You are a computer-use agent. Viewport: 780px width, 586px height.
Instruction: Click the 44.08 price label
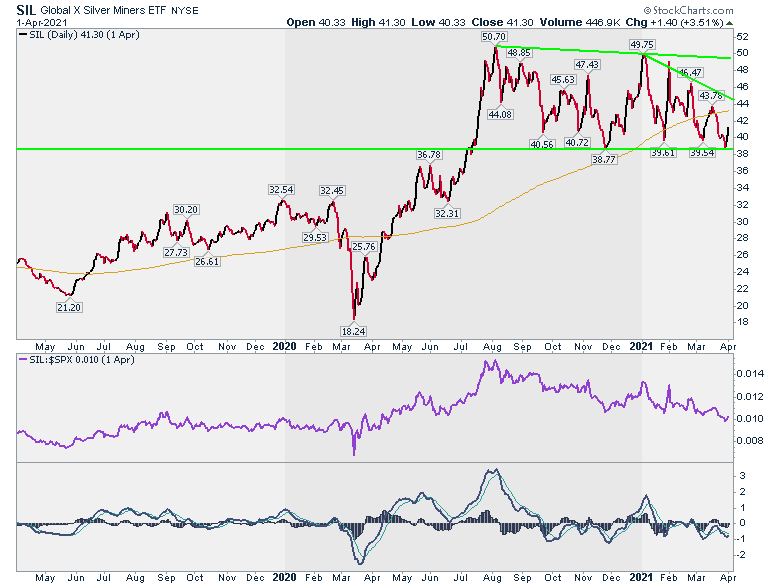pyautogui.click(x=500, y=114)
